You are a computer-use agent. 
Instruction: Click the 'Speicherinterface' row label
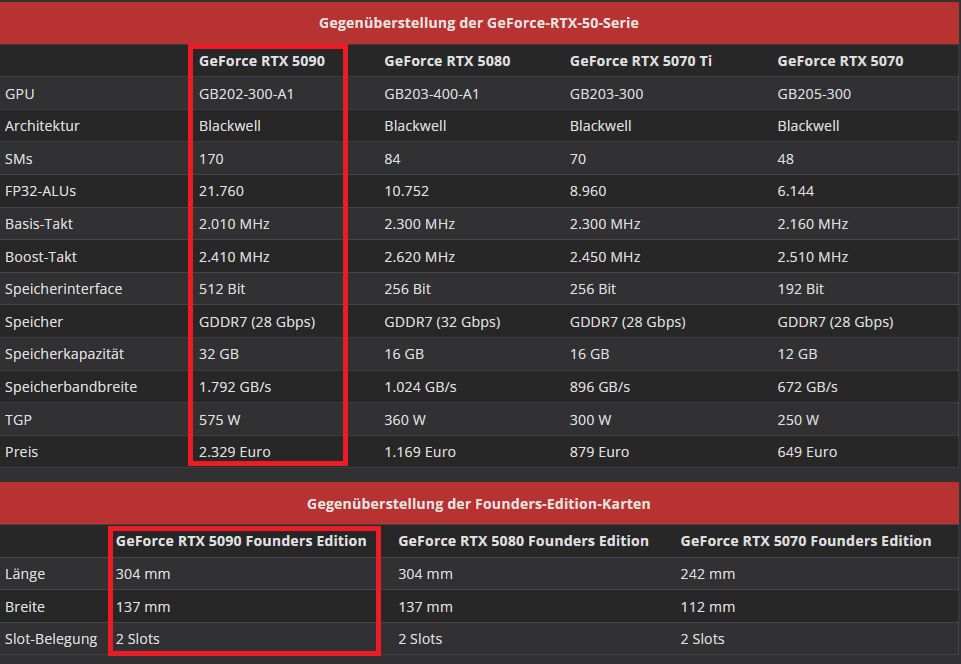coord(64,289)
